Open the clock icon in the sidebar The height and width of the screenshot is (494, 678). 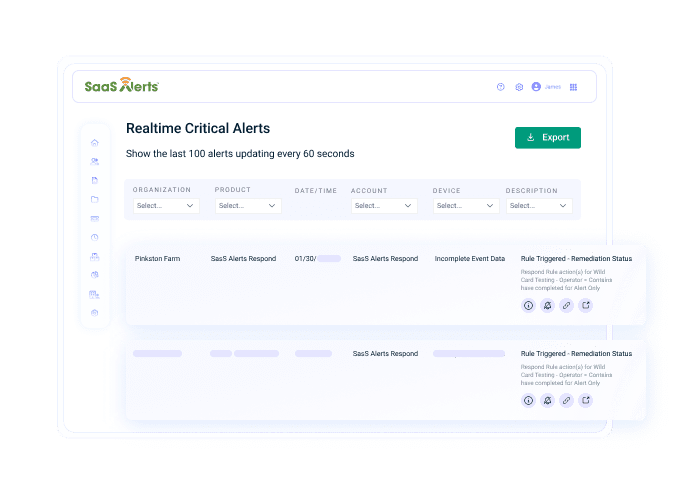95,237
